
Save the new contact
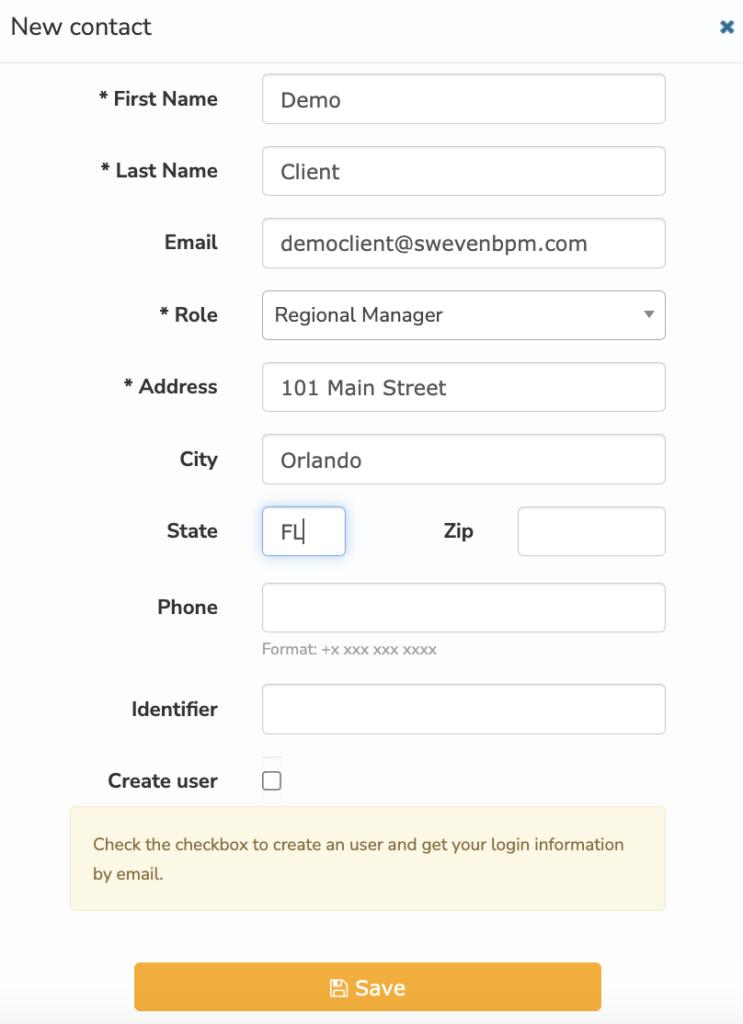pos(368,987)
